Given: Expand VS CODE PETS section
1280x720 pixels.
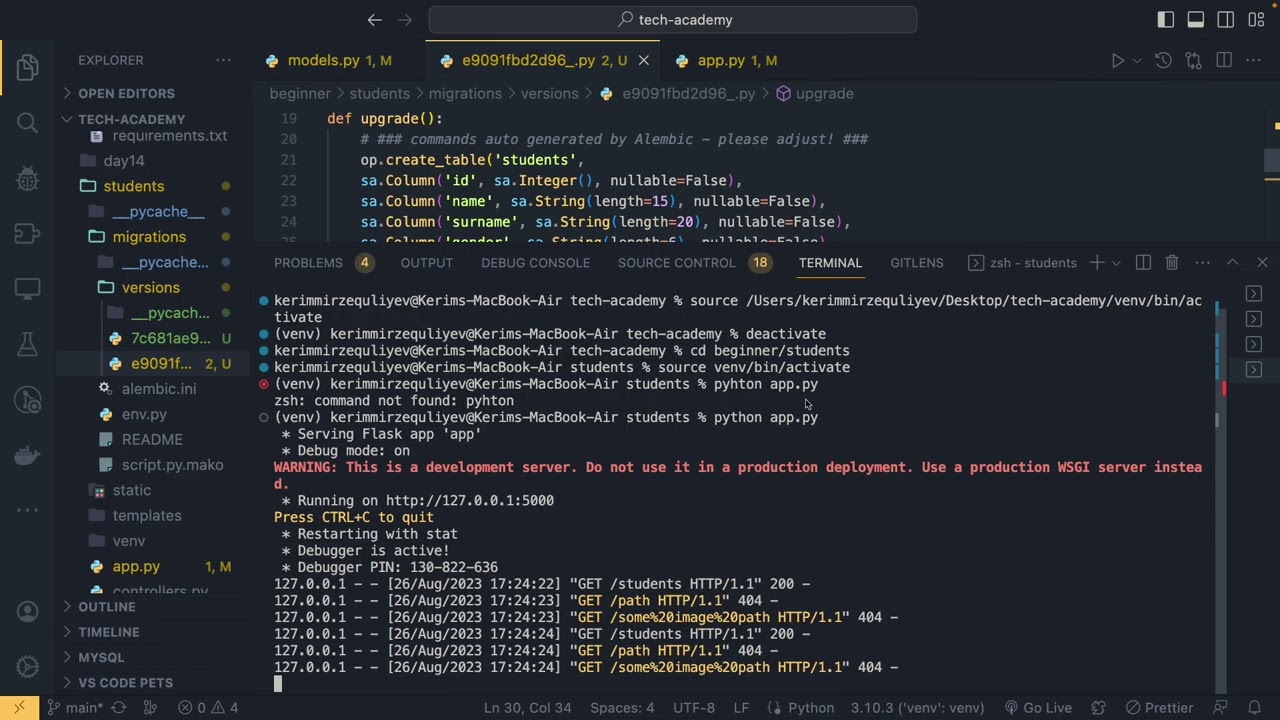Looking at the screenshot, I should click(x=125, y=682).
